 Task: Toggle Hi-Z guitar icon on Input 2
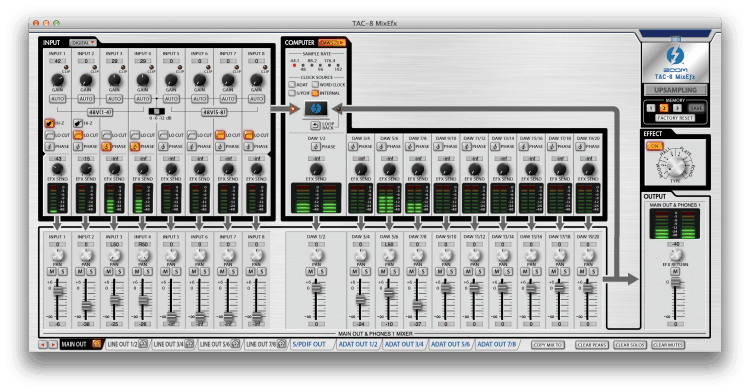[x=78, y=123]
